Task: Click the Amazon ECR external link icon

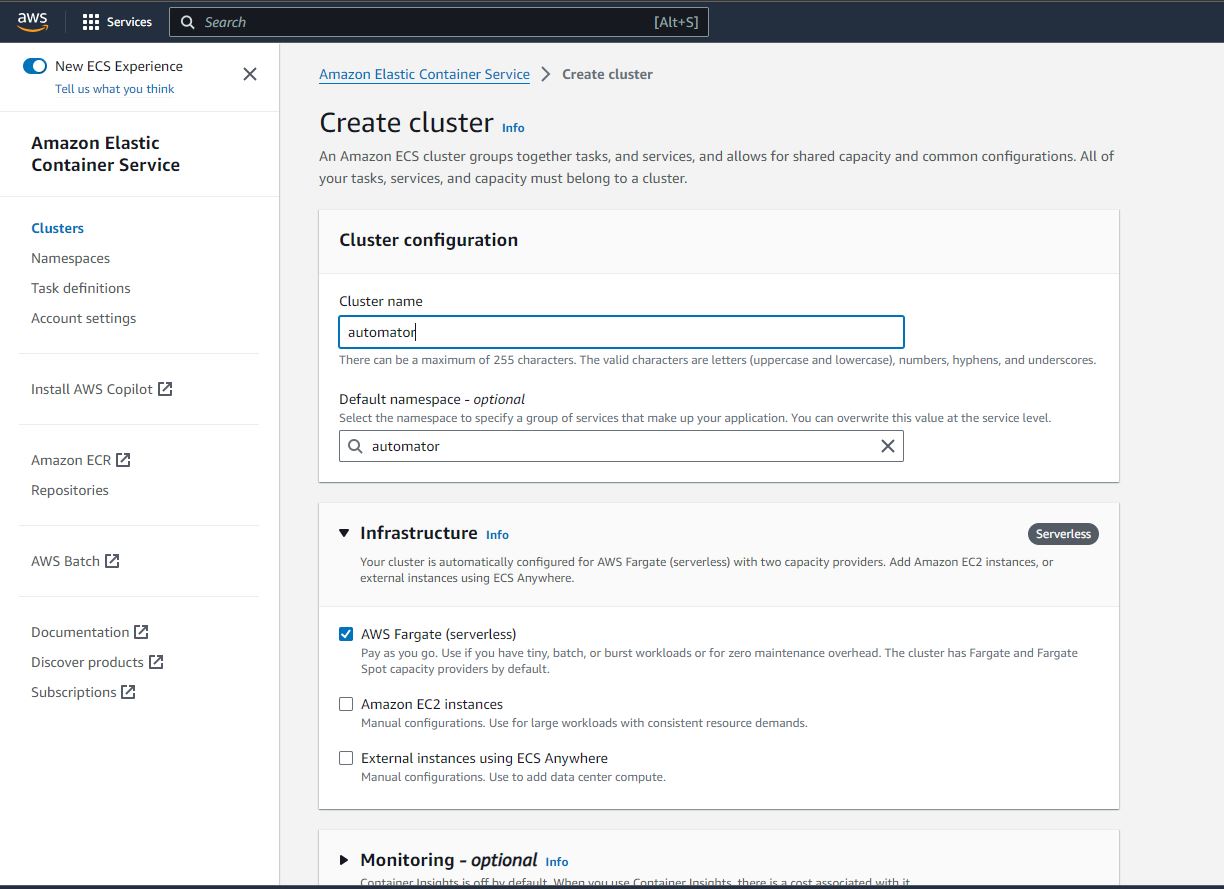Action: click(x=123, y=460)
